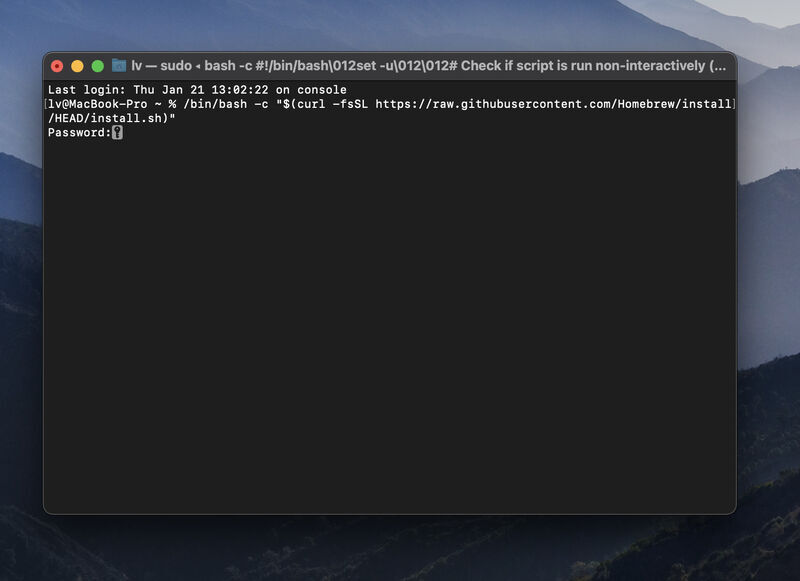Image resolution: width=800 pixels, height=581 pixels.
Task: Click the small arrow between sudo and bash
Action: tap(198, 66)
